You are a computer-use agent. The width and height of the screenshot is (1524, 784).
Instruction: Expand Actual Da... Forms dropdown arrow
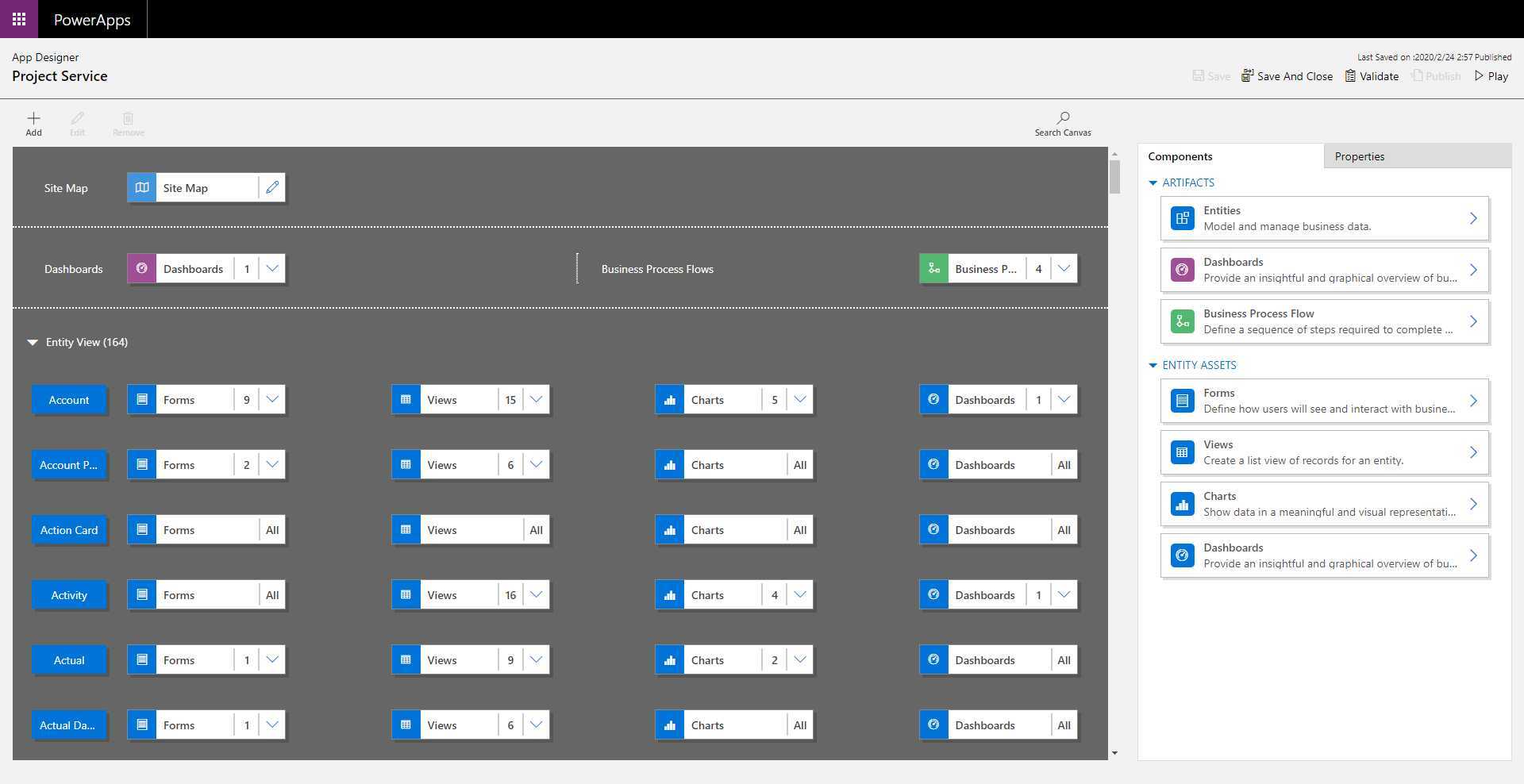tap(272, 725)
